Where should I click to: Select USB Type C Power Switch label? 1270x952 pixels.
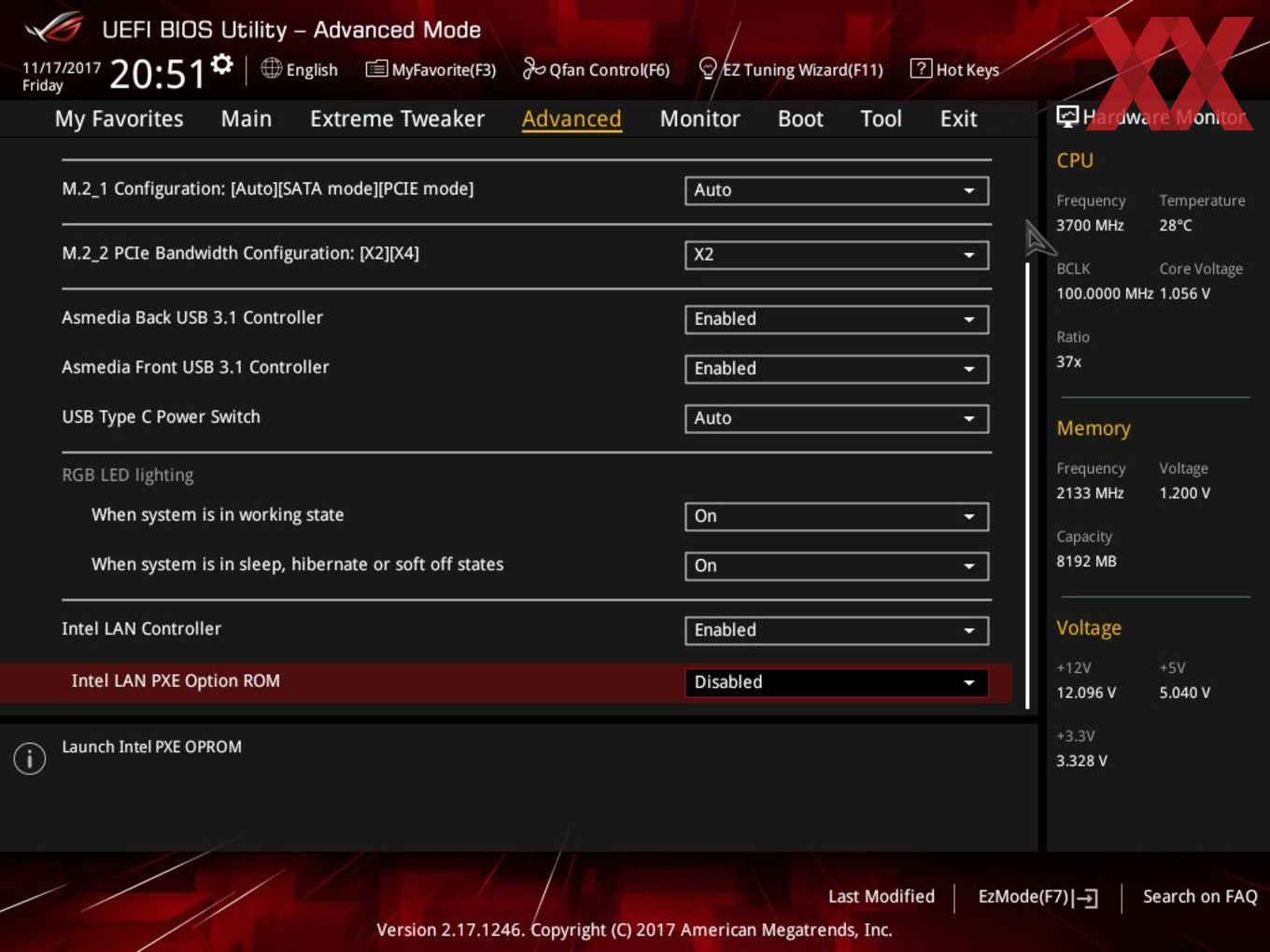point(161,417)
